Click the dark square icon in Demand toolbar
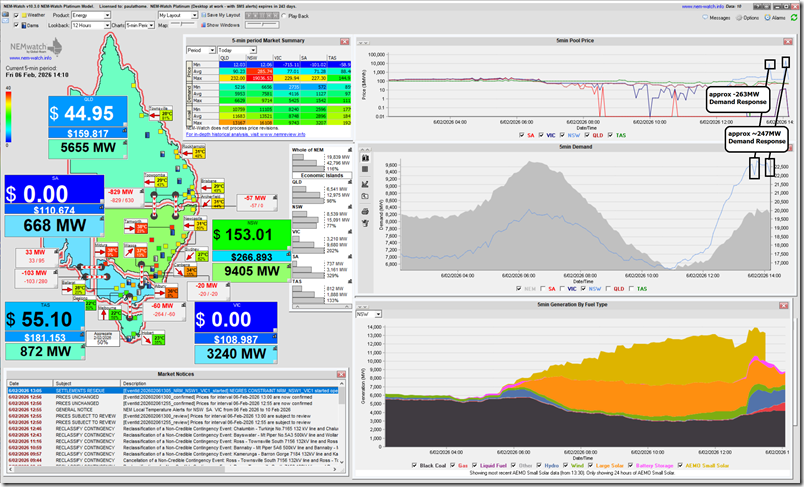804x487 pixels. tap(365, 170)
